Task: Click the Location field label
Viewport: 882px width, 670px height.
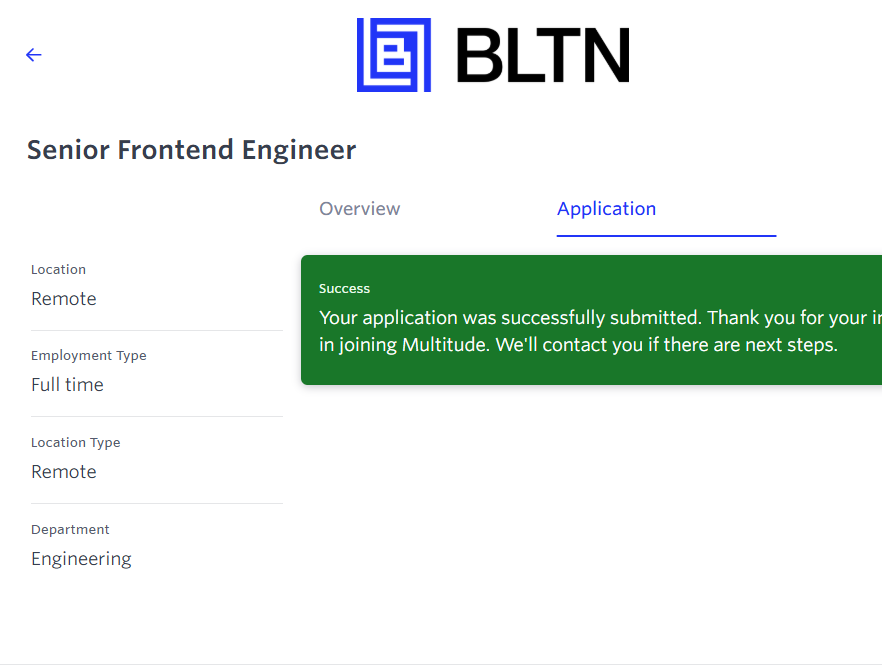Action: coord(58,269)
